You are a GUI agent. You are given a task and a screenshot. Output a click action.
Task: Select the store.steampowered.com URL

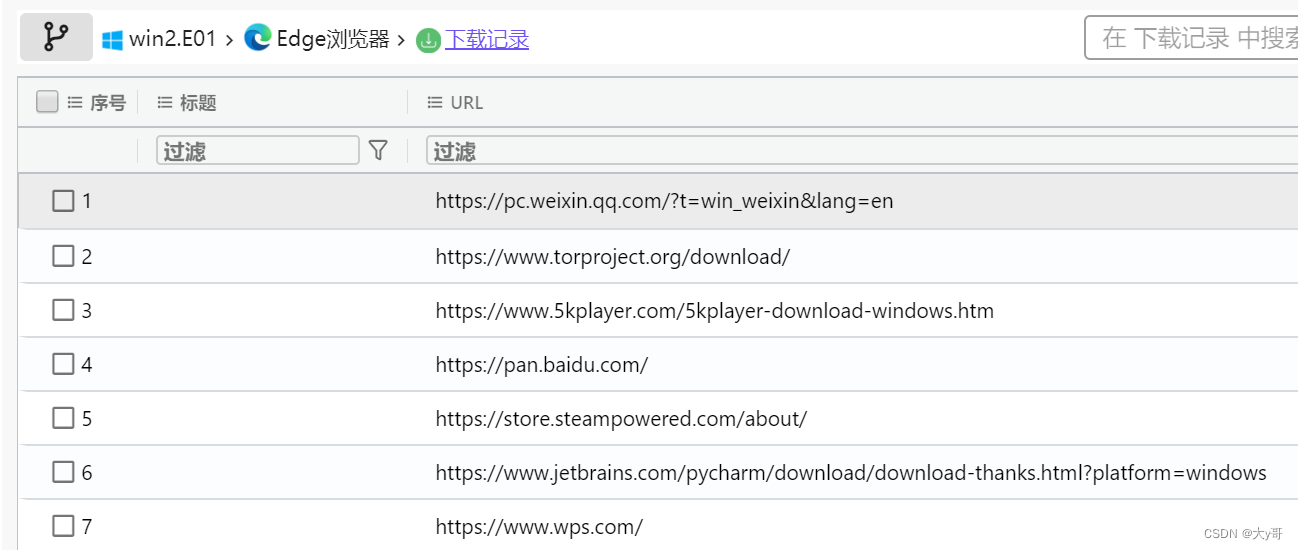coord(621,418)
